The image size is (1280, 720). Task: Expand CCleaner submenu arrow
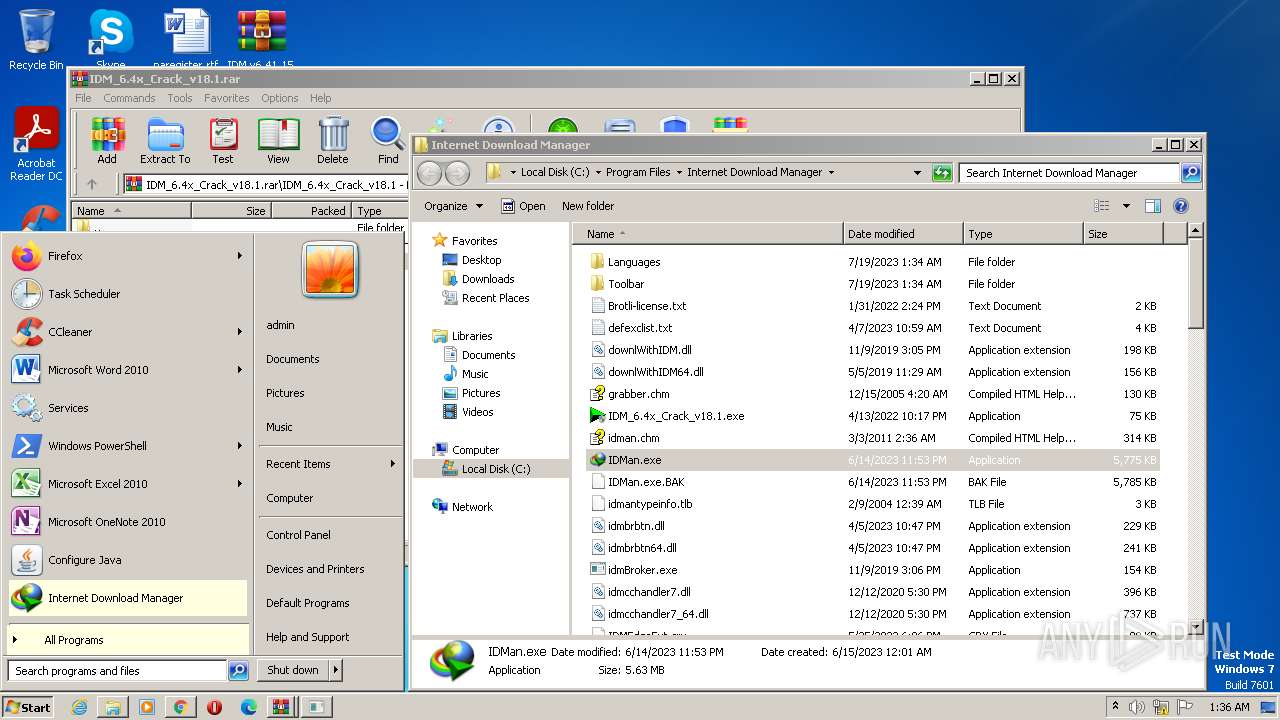pyautogui.click(x=240, y=332)
